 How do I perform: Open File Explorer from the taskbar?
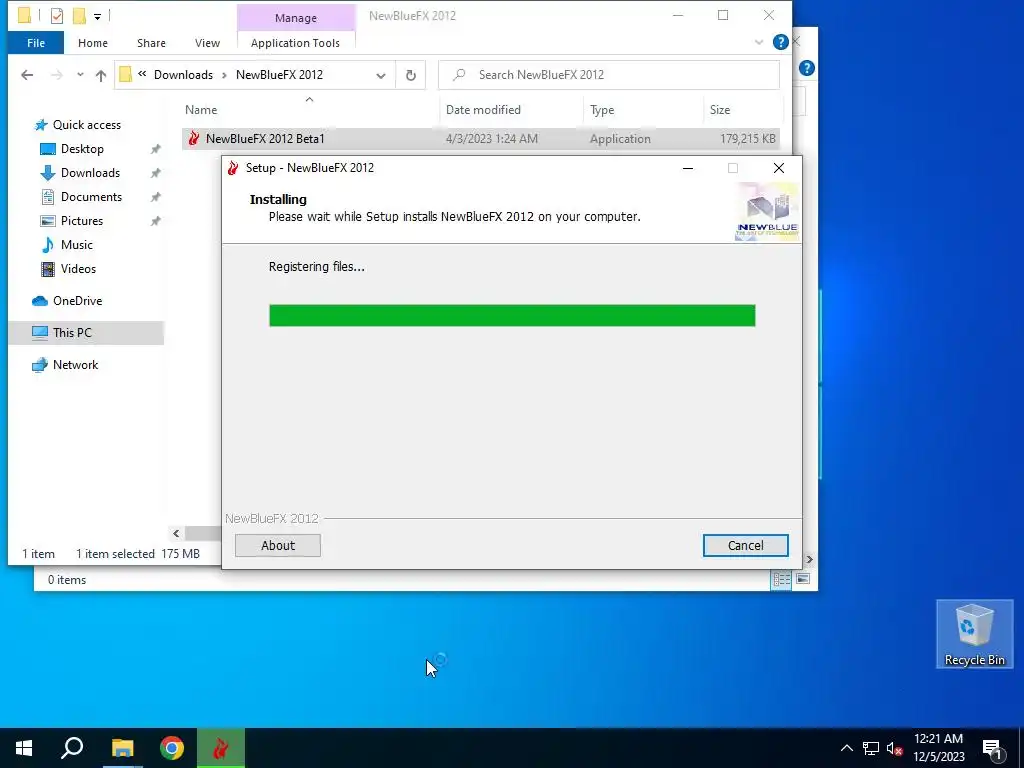(x=122, y=748)
